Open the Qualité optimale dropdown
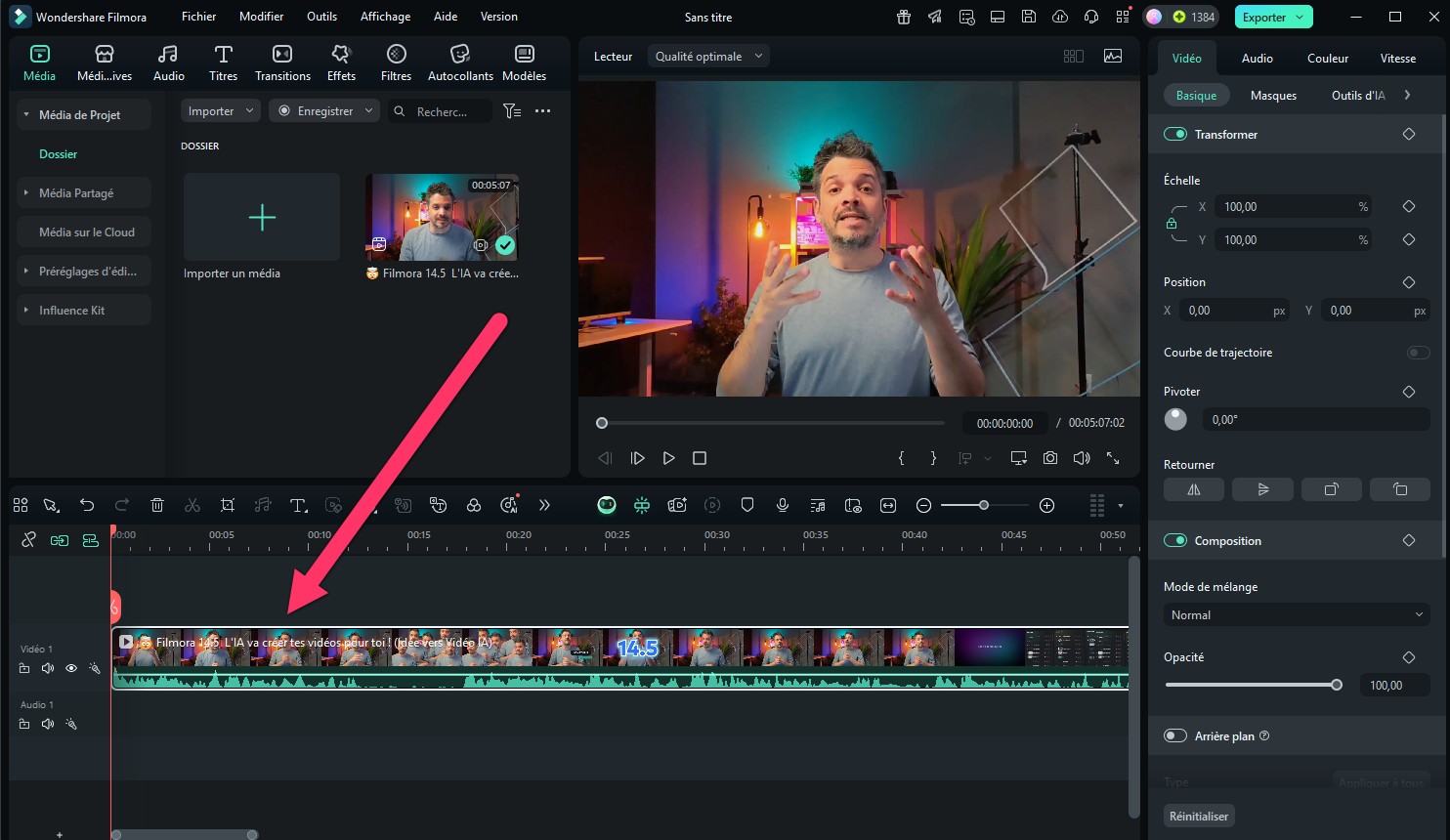The width and height of the screenshot is (1450, 840). [709, 56]
